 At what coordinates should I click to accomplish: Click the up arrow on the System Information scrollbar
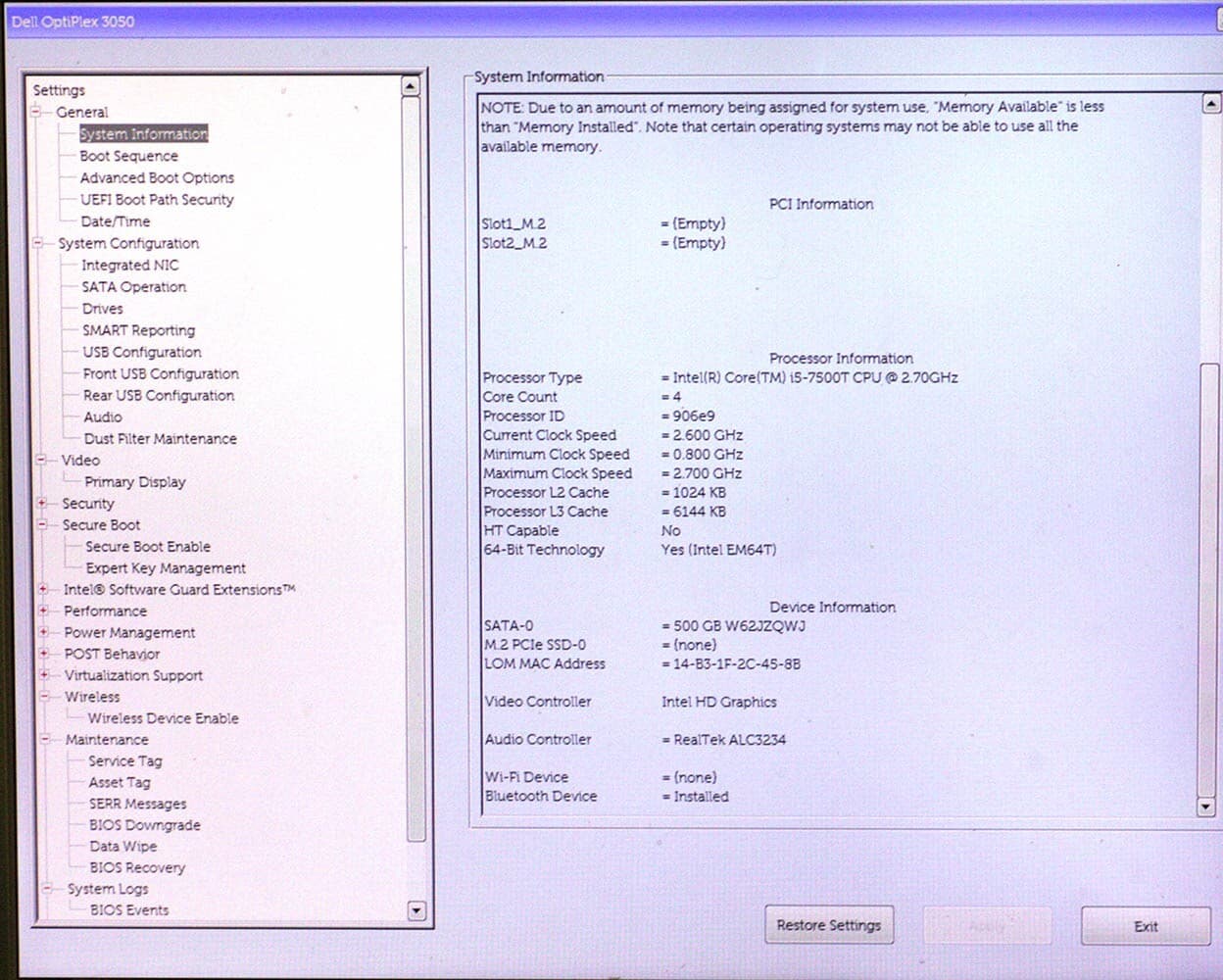(x=1209, y=101)
